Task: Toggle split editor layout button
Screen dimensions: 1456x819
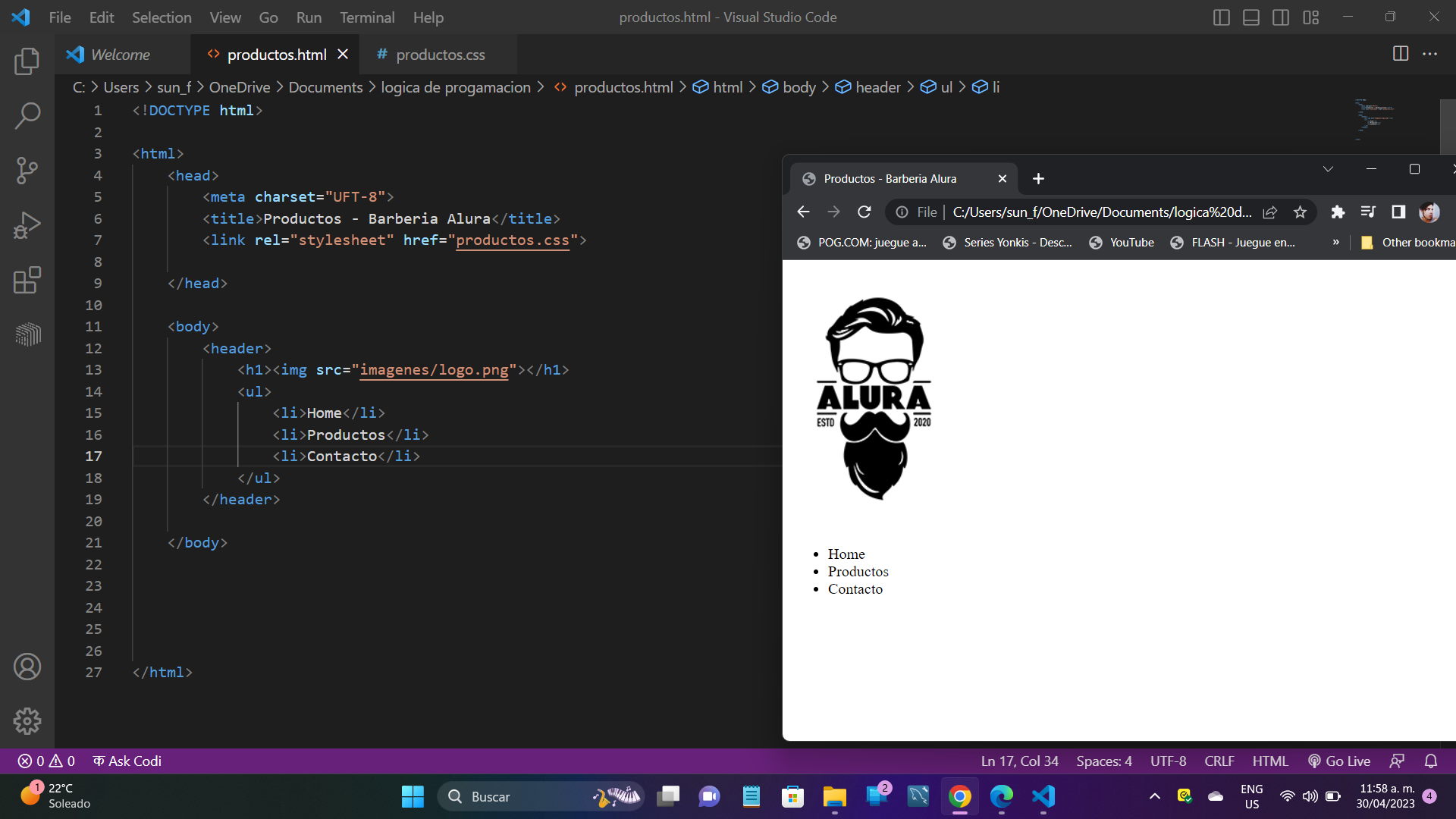Action: coord(1401,55)
